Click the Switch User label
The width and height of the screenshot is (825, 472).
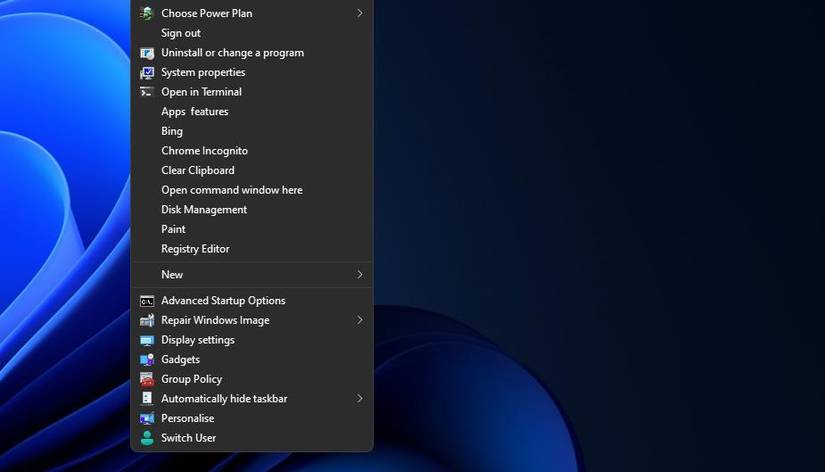[188, 438]
